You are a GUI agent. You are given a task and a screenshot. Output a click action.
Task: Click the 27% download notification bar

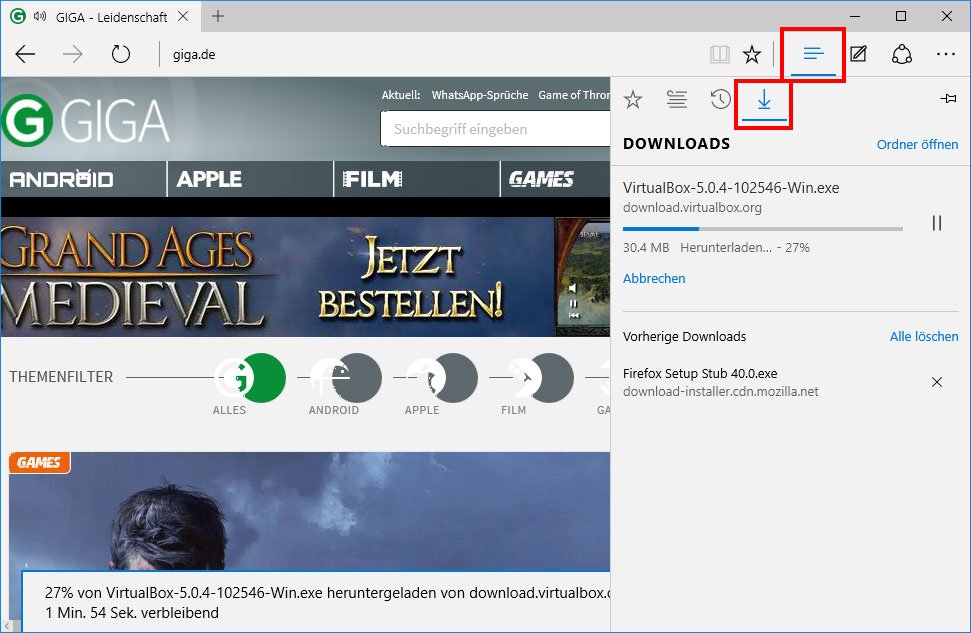pyautogui.click(x=316, y=602)
